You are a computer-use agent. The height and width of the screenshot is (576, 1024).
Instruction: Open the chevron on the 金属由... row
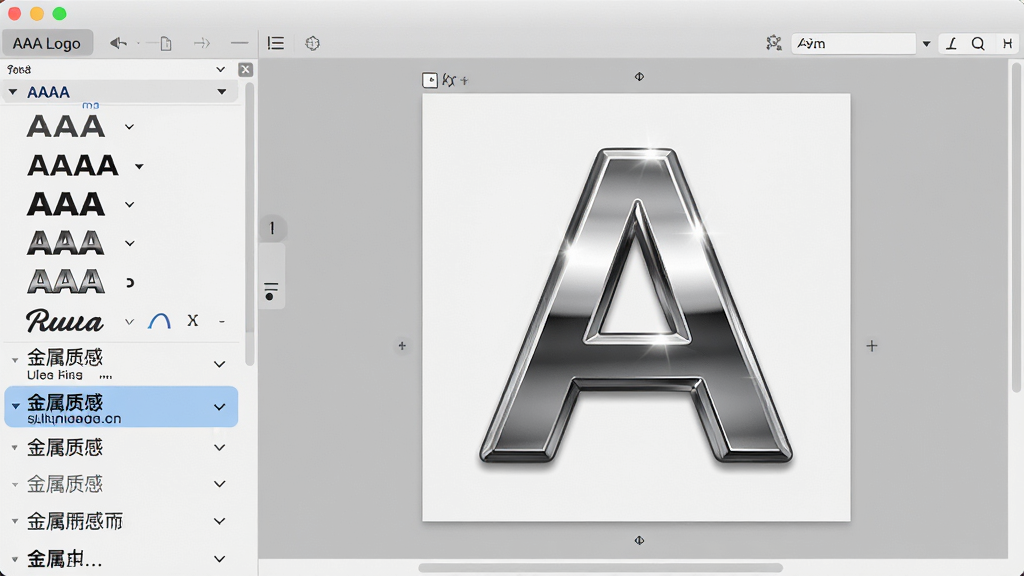pos(220,559)
